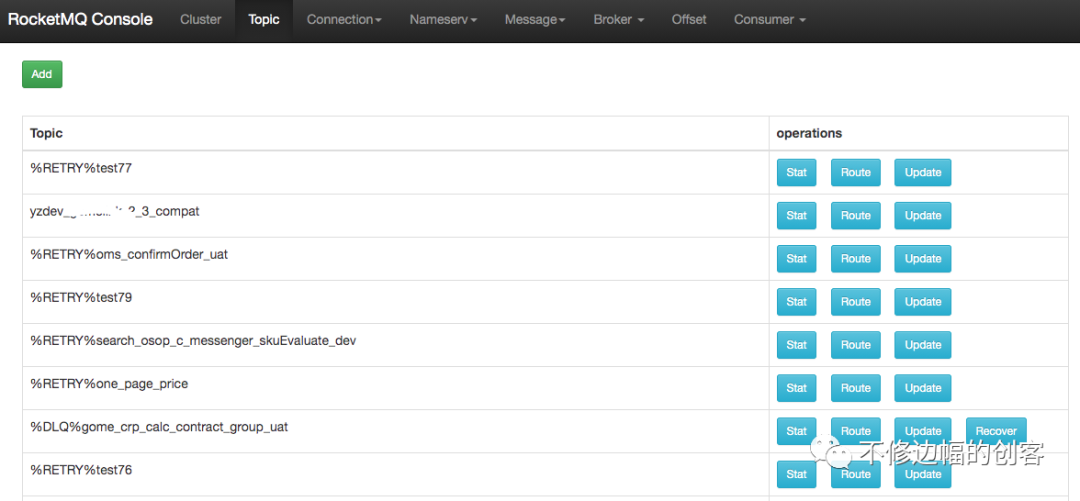The height and width of the screenshot is (501, 1080).
Task: View Stat for %RETRY%test77 topic
Action: click(x=796, y=173)
